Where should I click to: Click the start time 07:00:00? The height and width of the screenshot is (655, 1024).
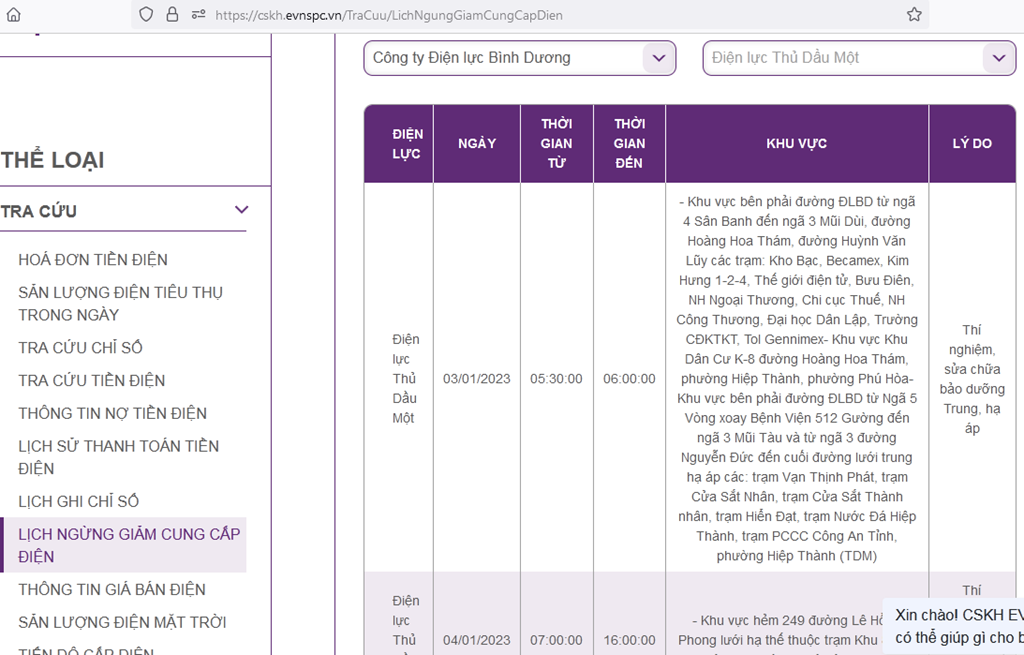tap(556, 640)
